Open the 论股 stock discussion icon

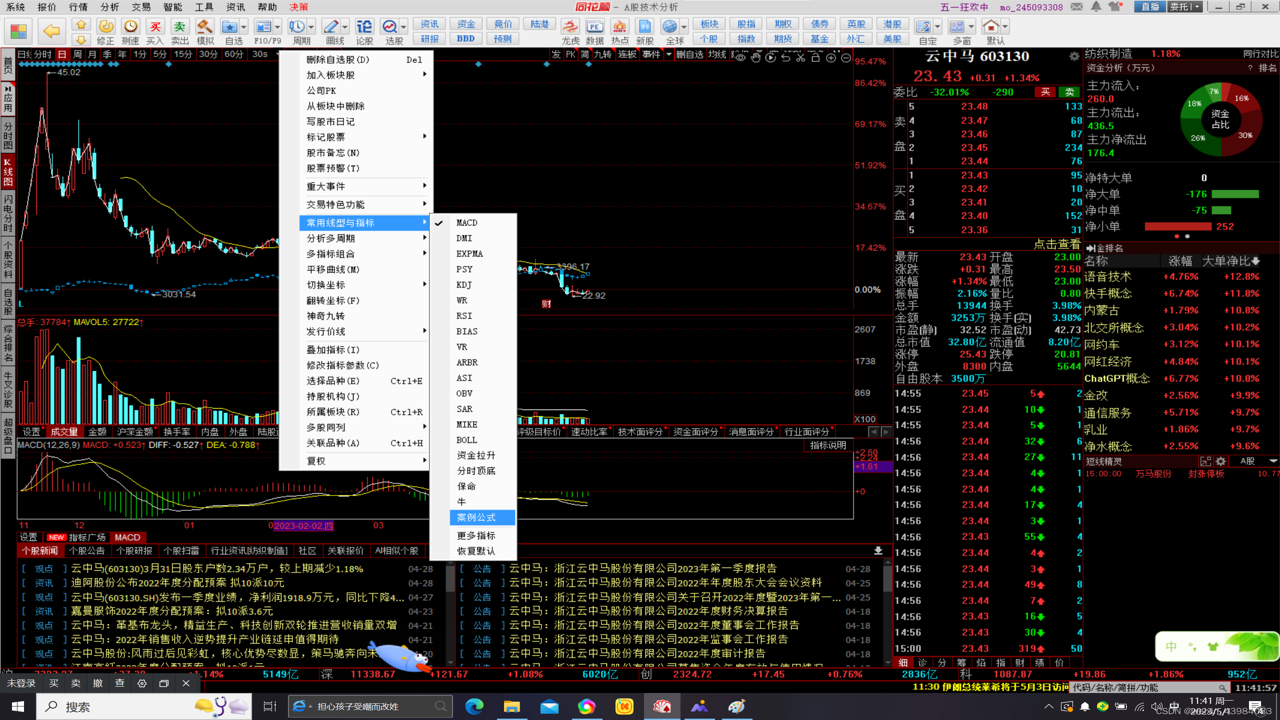click(x=364, y=31)
